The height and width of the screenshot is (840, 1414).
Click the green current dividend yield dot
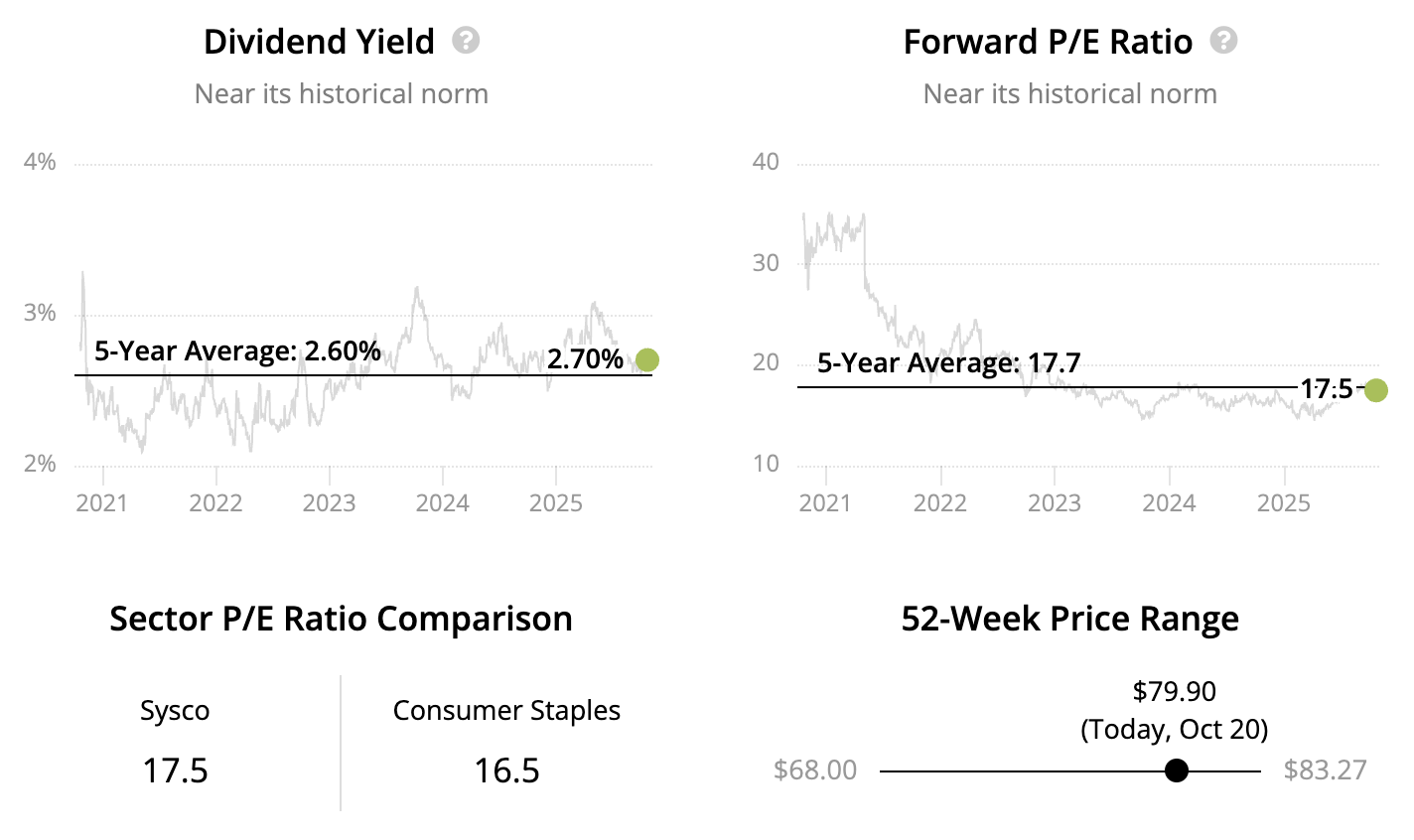[x=647, y=359]
